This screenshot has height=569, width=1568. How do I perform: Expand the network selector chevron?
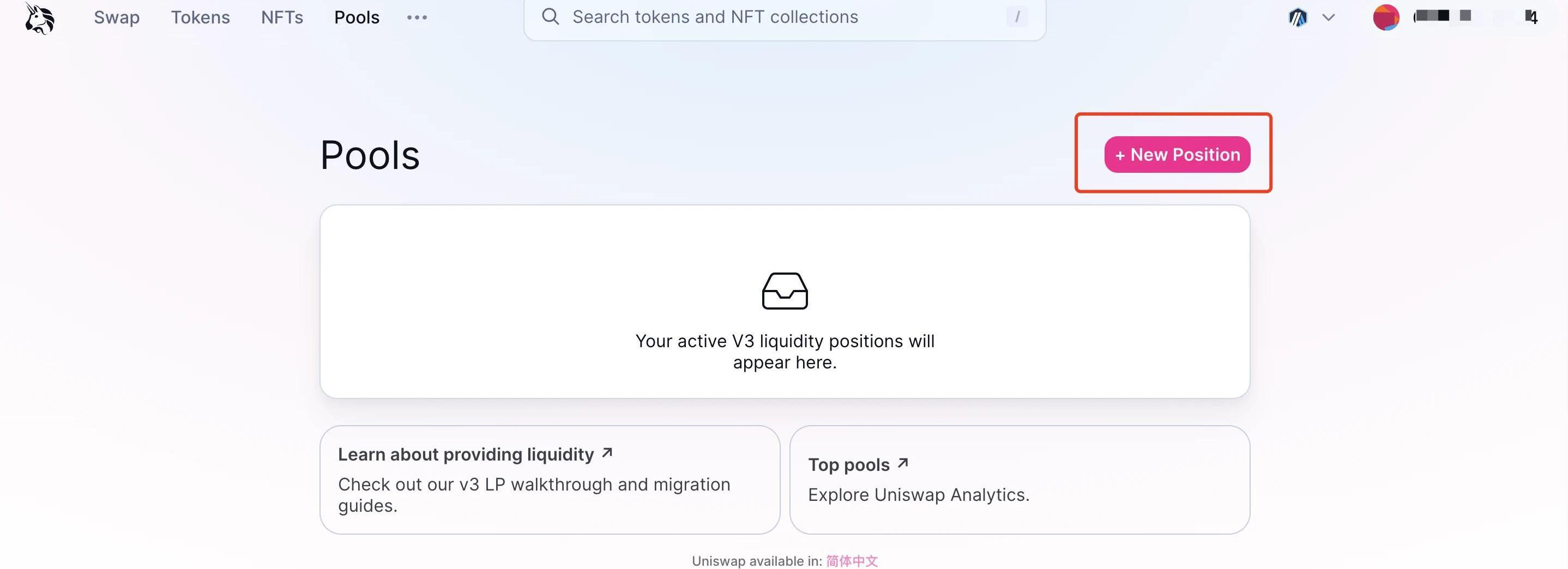point(1329,17)
